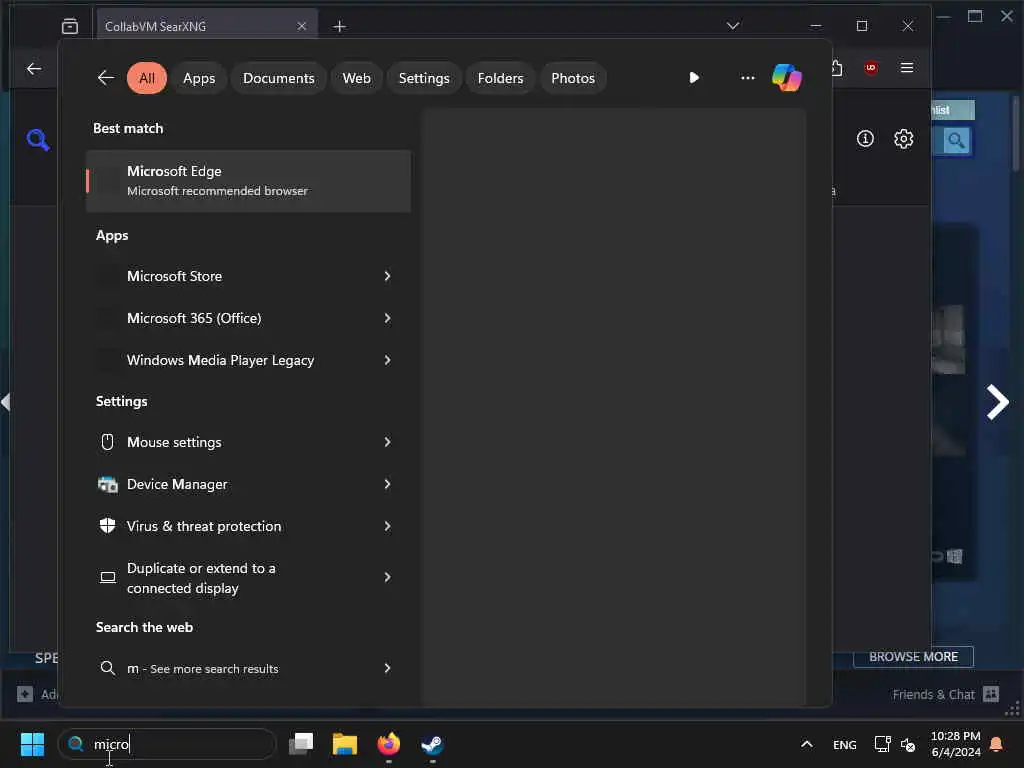Expand Device Manager details arrow

(387, 484)
